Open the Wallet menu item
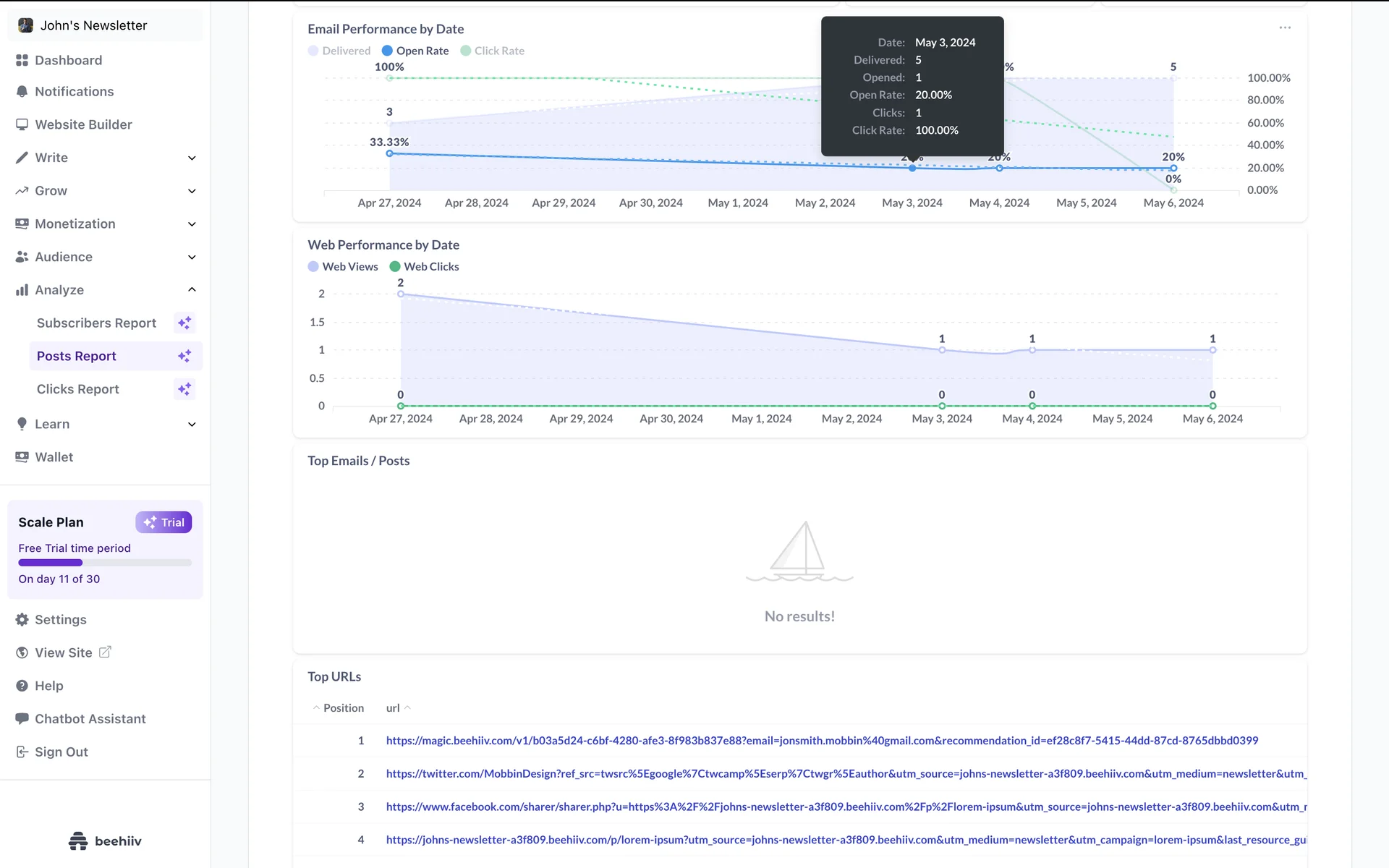 click(54, 457)
